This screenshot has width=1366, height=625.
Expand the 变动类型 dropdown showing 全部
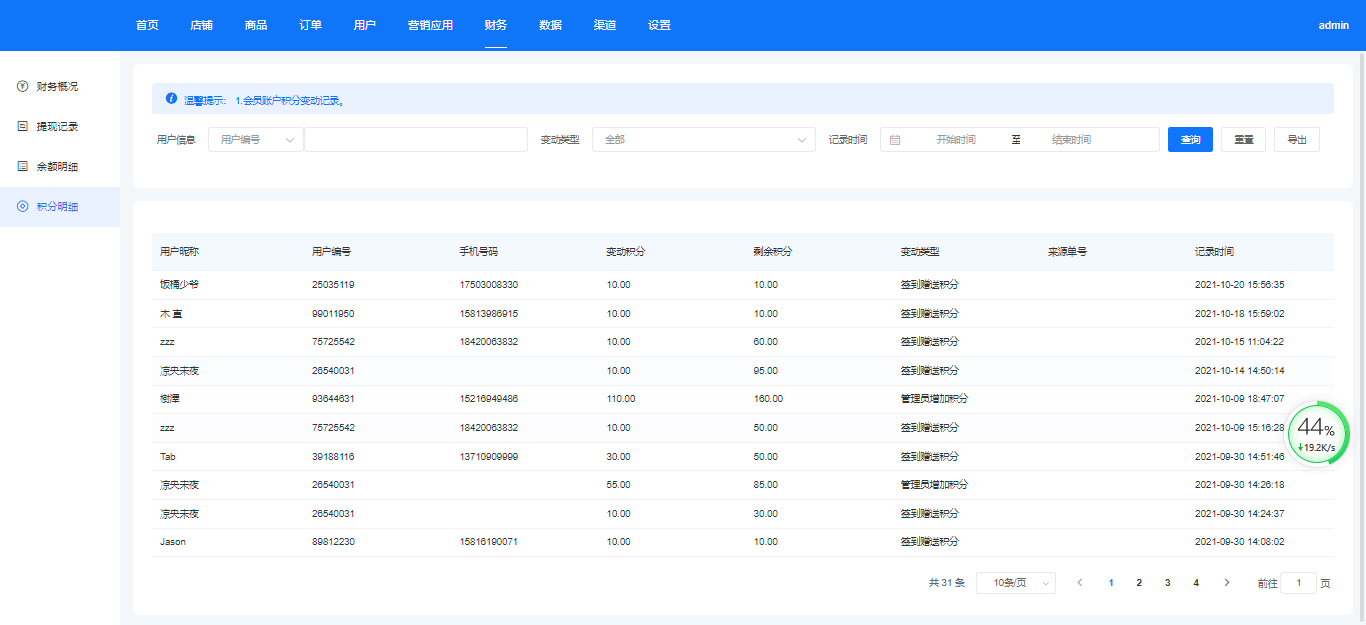click(704, 140)
